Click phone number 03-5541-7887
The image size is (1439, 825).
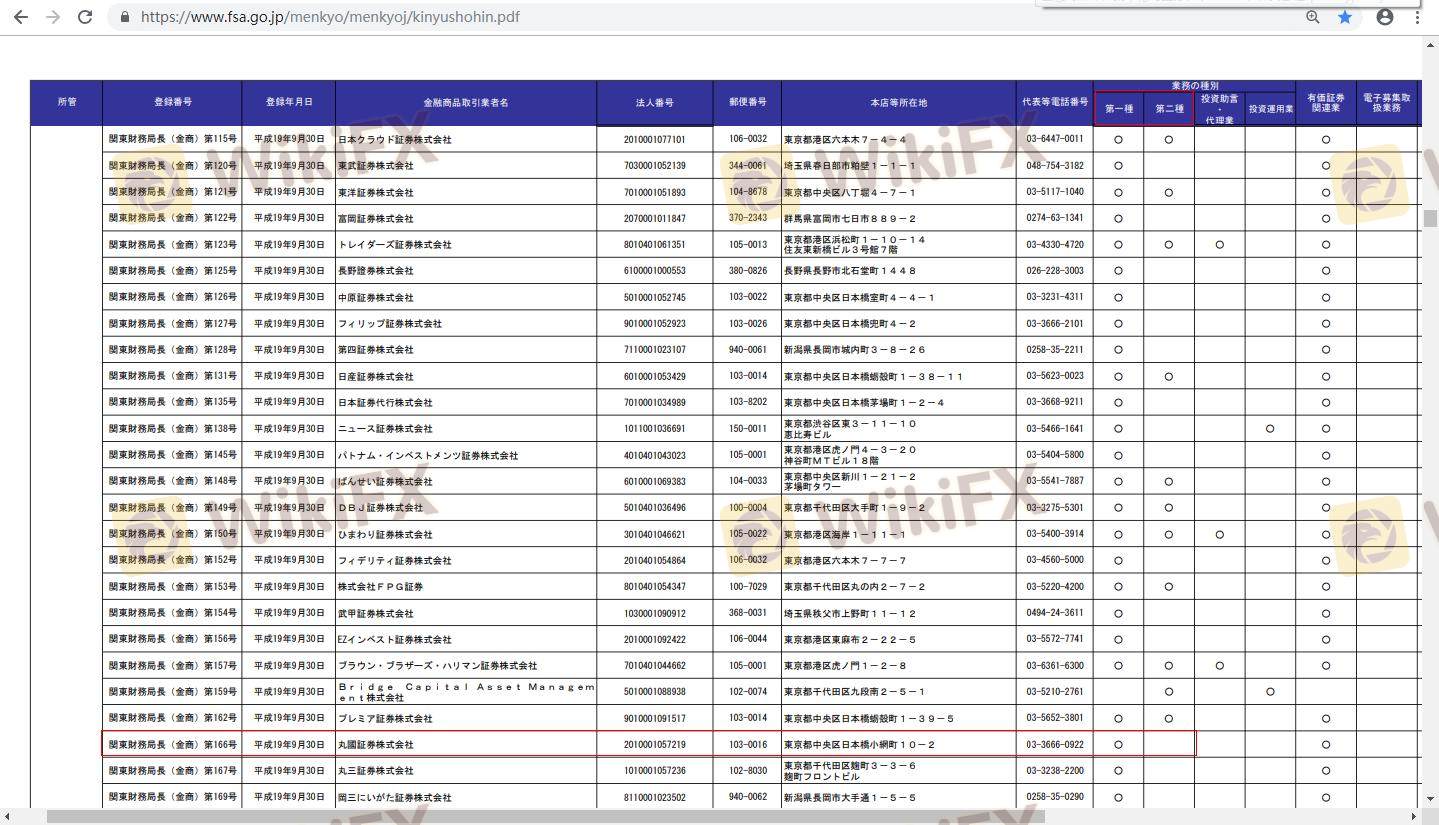click(x=1055, y=481)
